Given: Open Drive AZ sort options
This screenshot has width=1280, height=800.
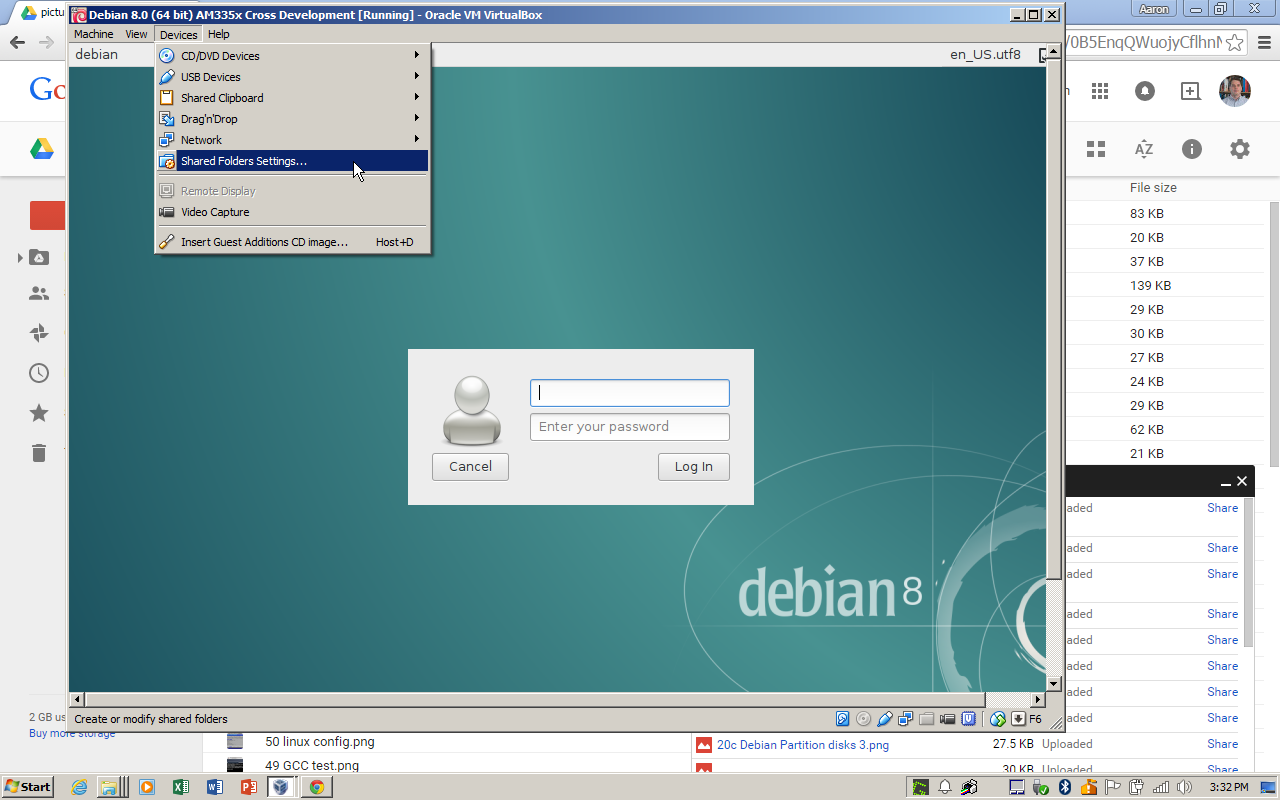Looking at the screenshot, I should [x=1144, y=149].
